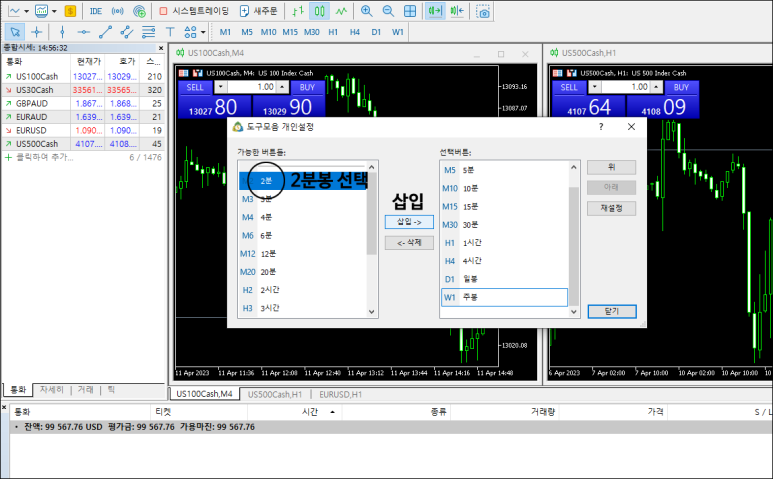Image resolution: width=773 pixels, height=479 pixels.
Task: Click 재설정 reset button
Action: click(611, 208)
